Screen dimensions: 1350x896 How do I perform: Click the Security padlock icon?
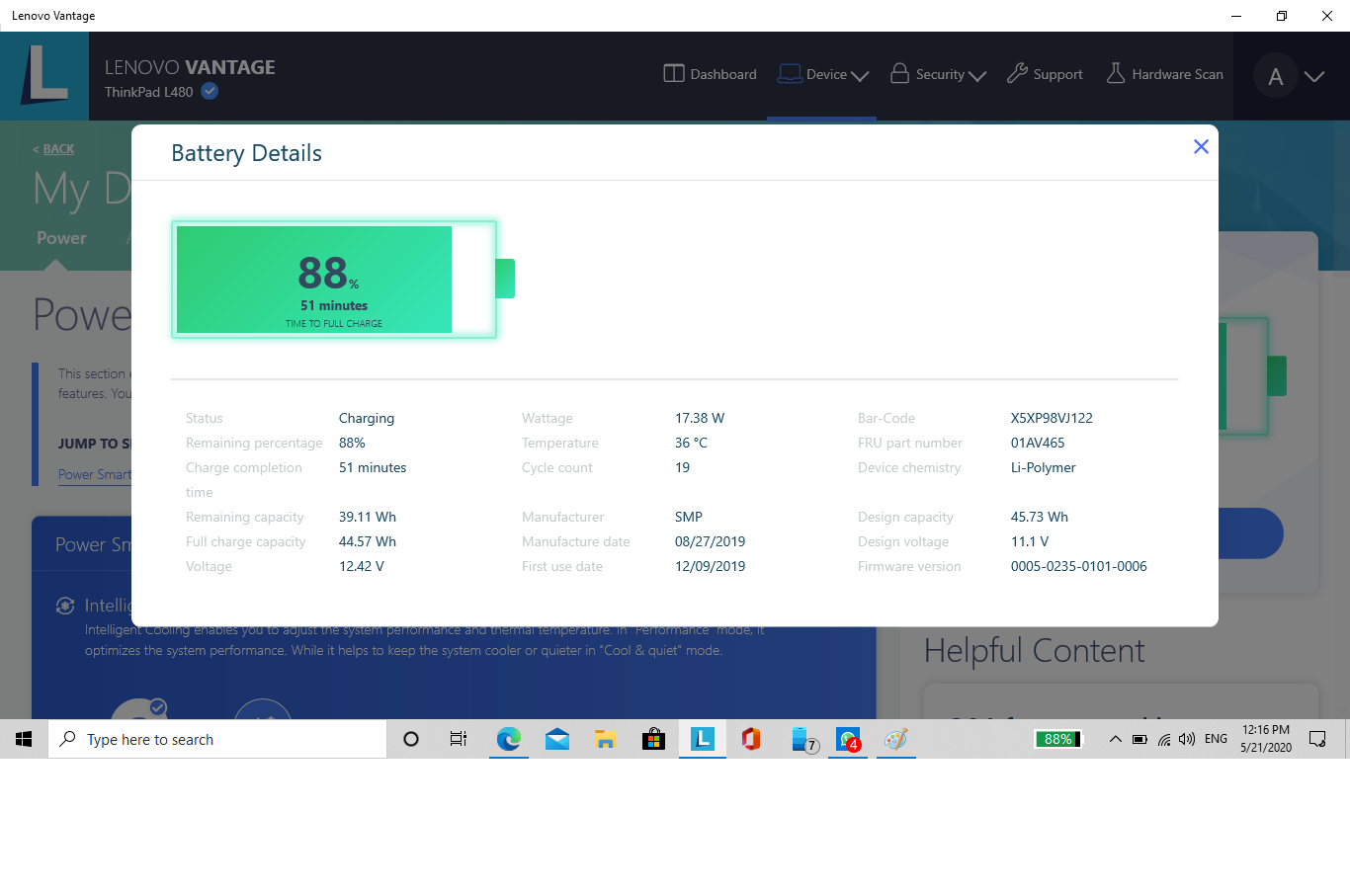(899, 74)
